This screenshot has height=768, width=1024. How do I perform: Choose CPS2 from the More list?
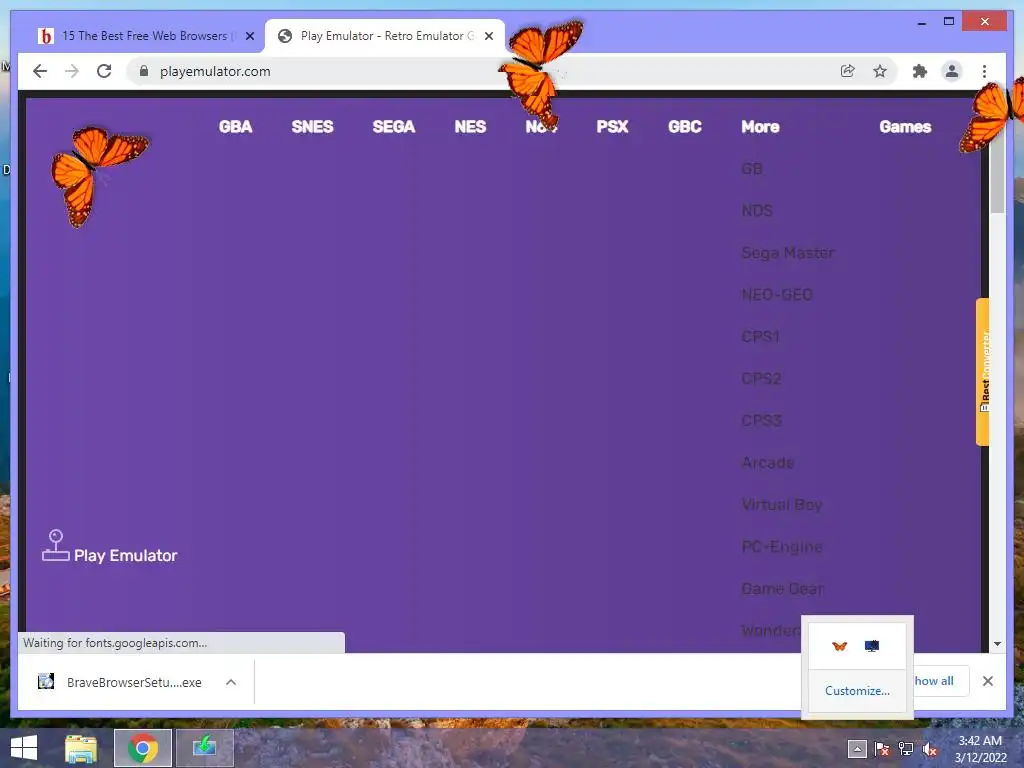pyautogui.click(x=761, y=378)
